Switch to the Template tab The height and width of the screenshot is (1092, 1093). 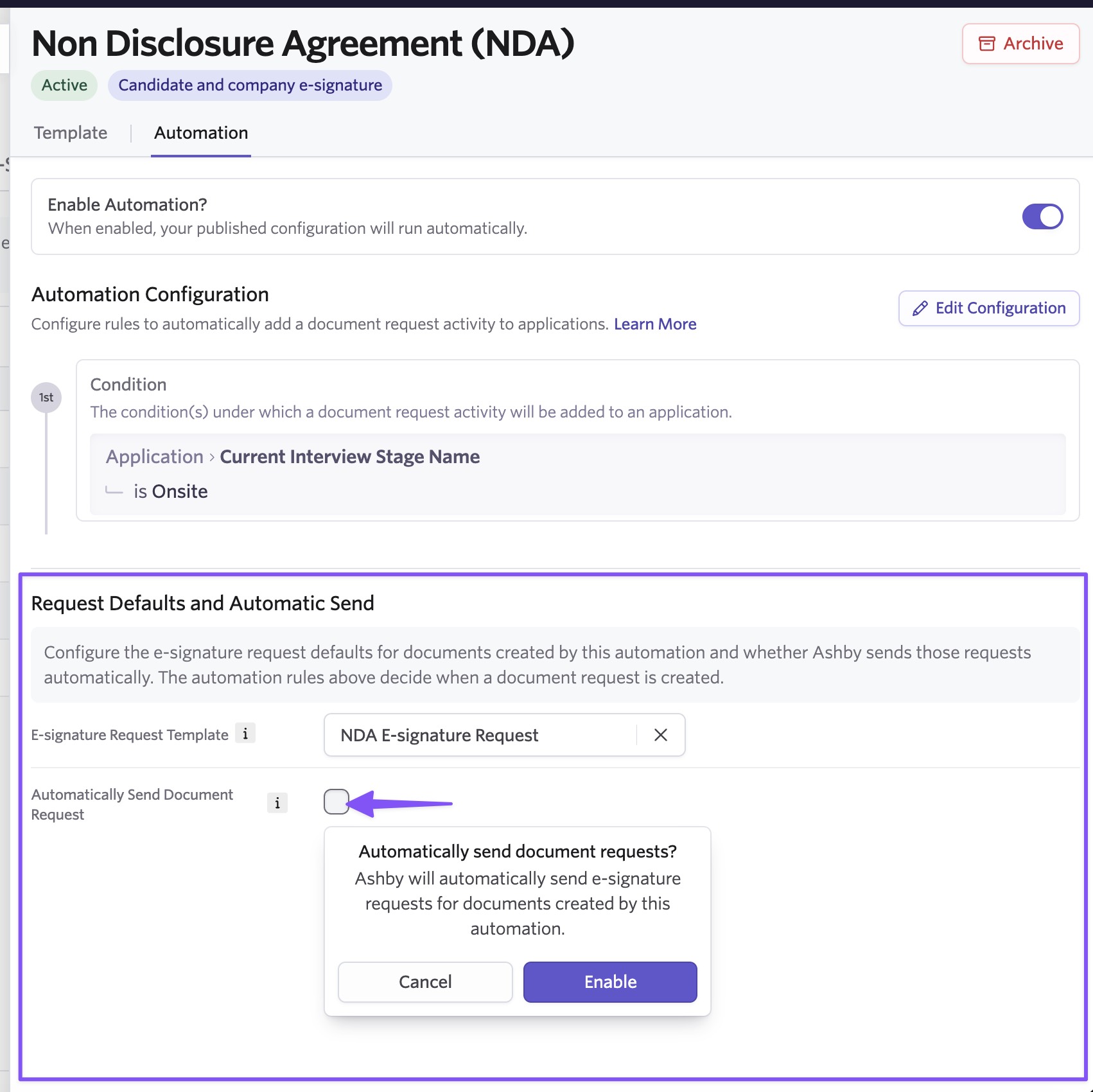pyautogui.click(x=71, y=133)
